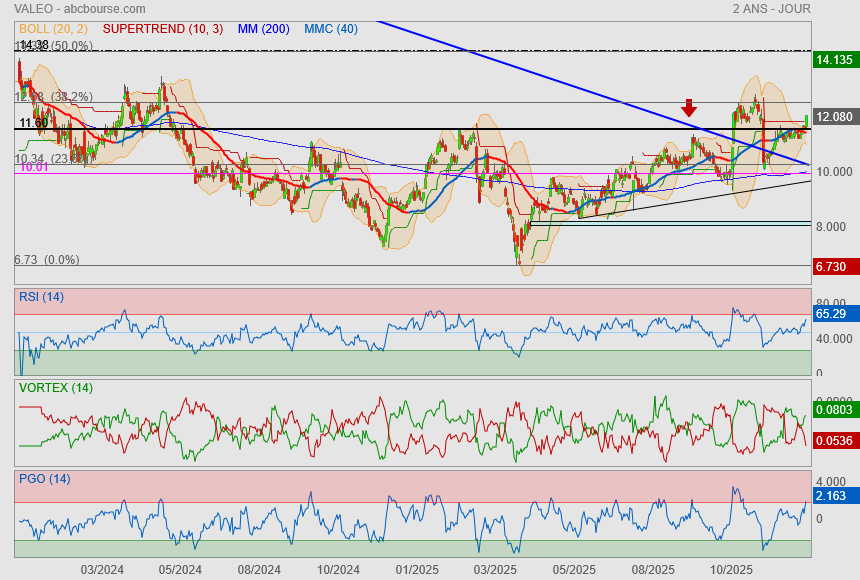This screenshot has height=580, width=860.
Task: Click the 10/2025 date on time axis
Action: point(730,569)
